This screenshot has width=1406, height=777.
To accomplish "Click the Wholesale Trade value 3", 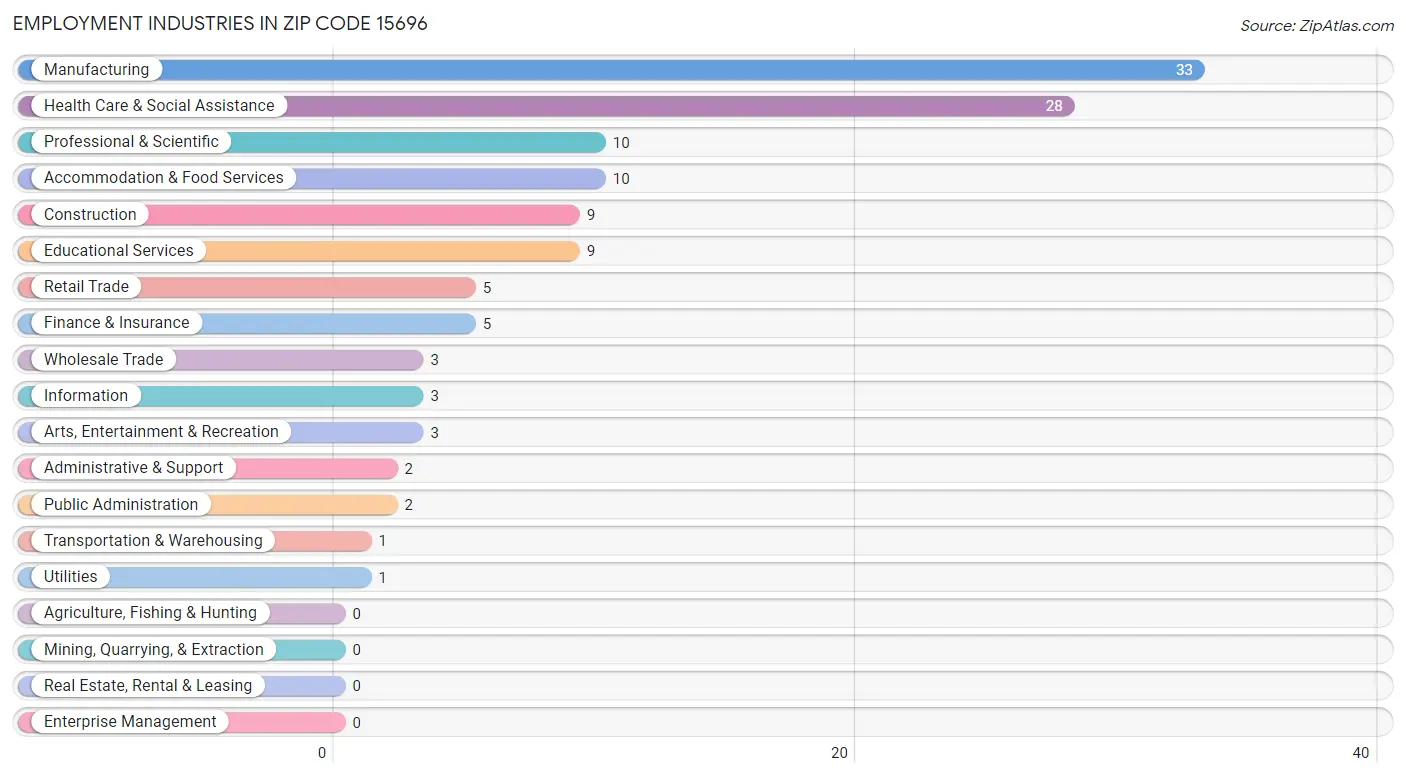I will pyautogui.click(x=435, y=360).
